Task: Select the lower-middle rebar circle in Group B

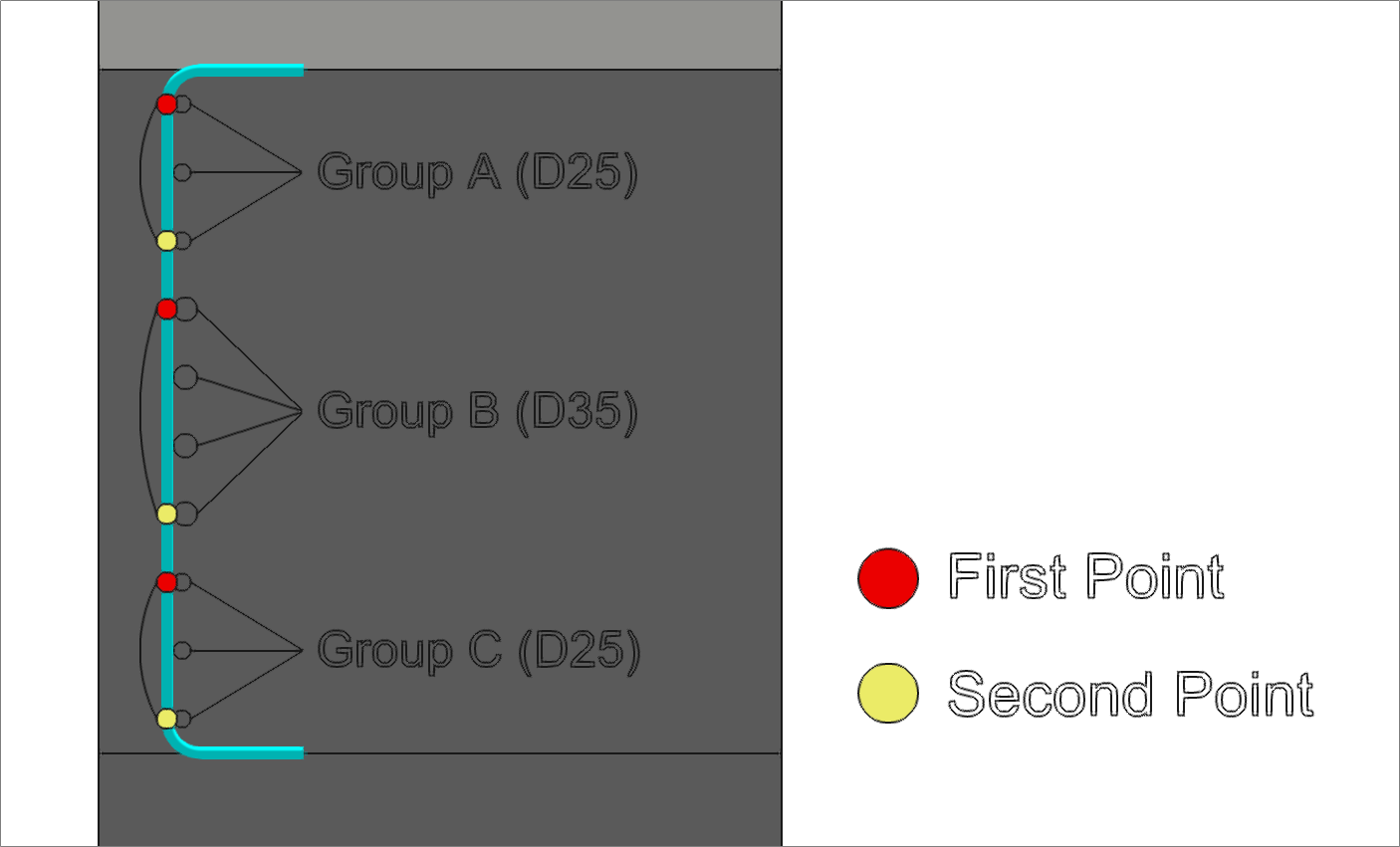Action: click(185, 445)
